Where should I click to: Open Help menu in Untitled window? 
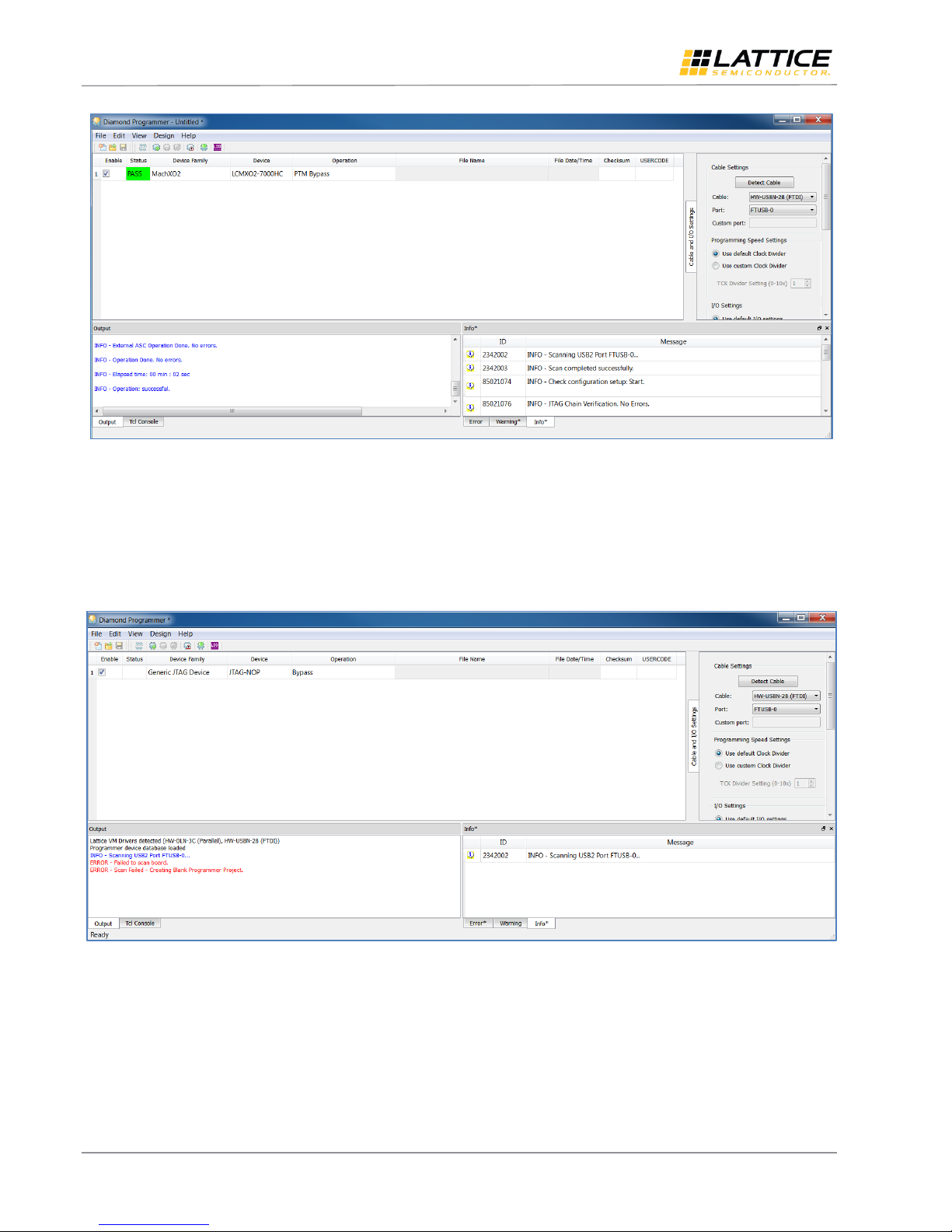[189, 135]
